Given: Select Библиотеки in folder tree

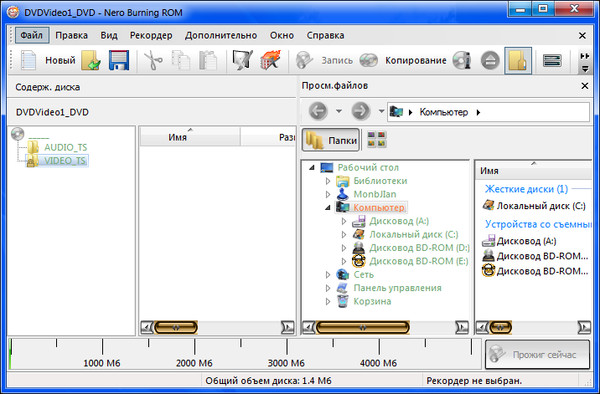Looking at the screenshot, I should [380, 181].
